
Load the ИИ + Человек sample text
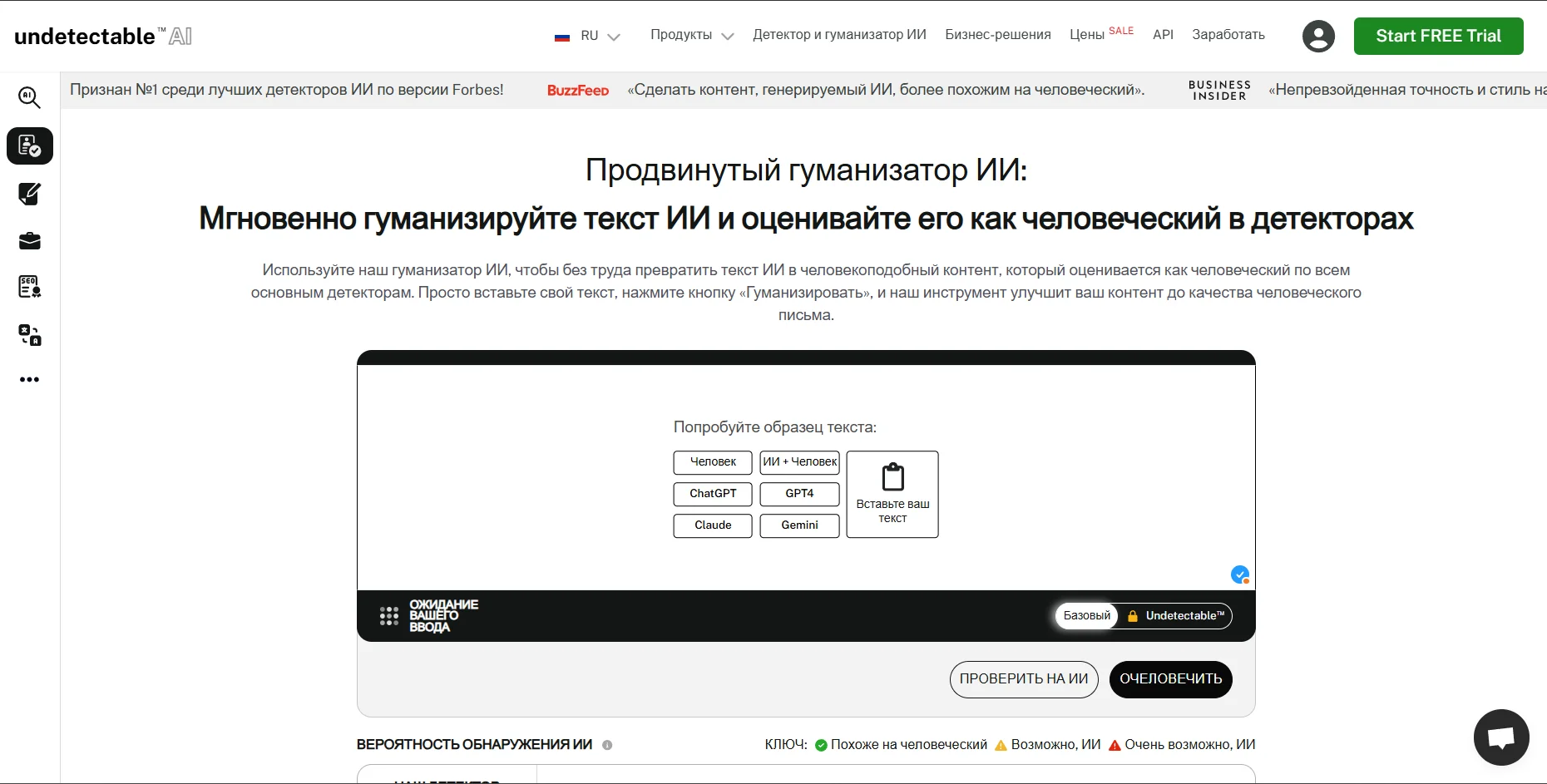(x=800, y=462)
